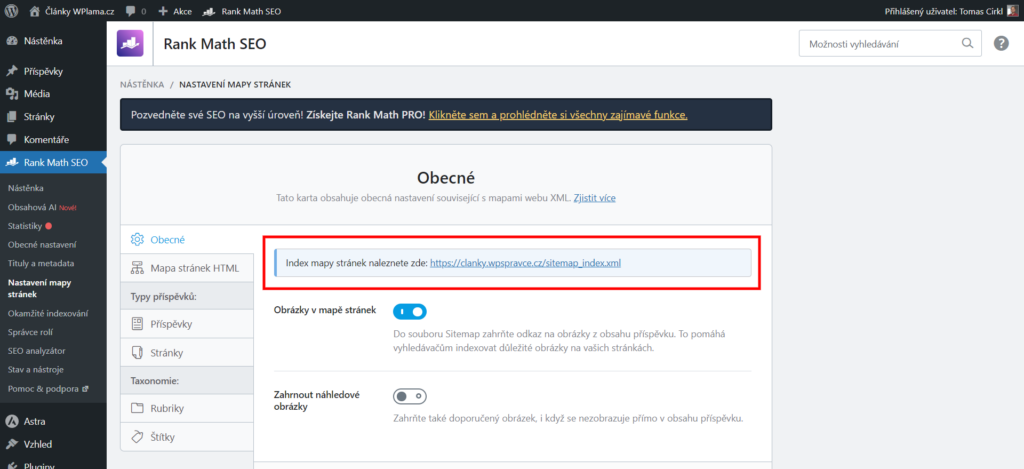
Task: Open the WordPress logo menu
Action: tap(12, 11)
